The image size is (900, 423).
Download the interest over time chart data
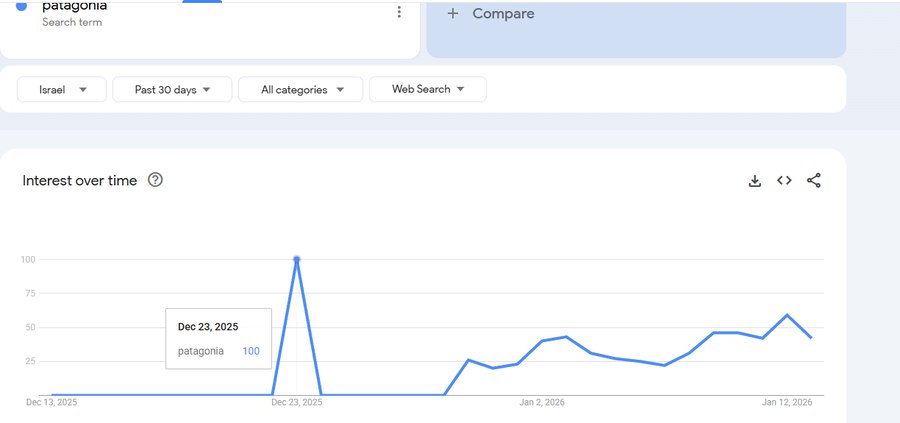pos(755,181)
